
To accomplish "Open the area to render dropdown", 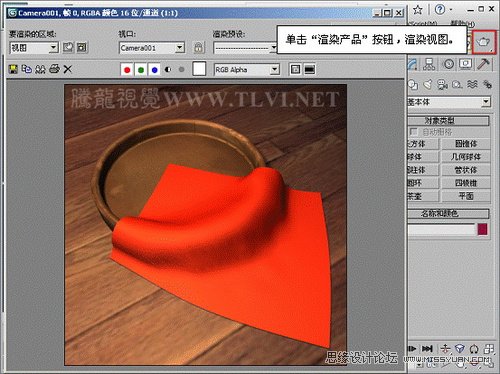I will (x=34, y=48).
